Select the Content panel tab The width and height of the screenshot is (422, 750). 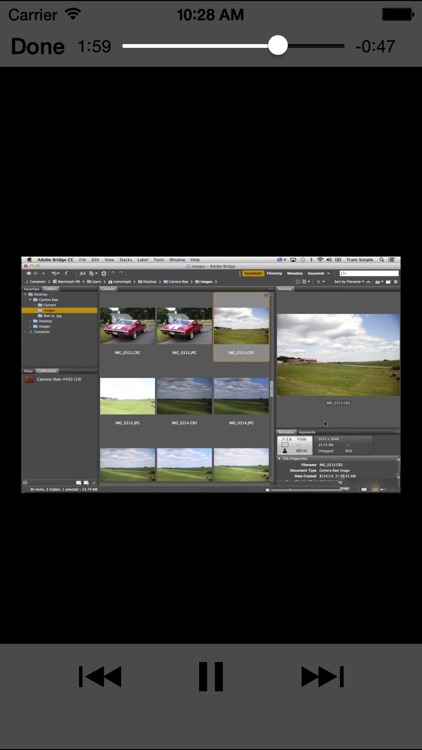point(108,289)
